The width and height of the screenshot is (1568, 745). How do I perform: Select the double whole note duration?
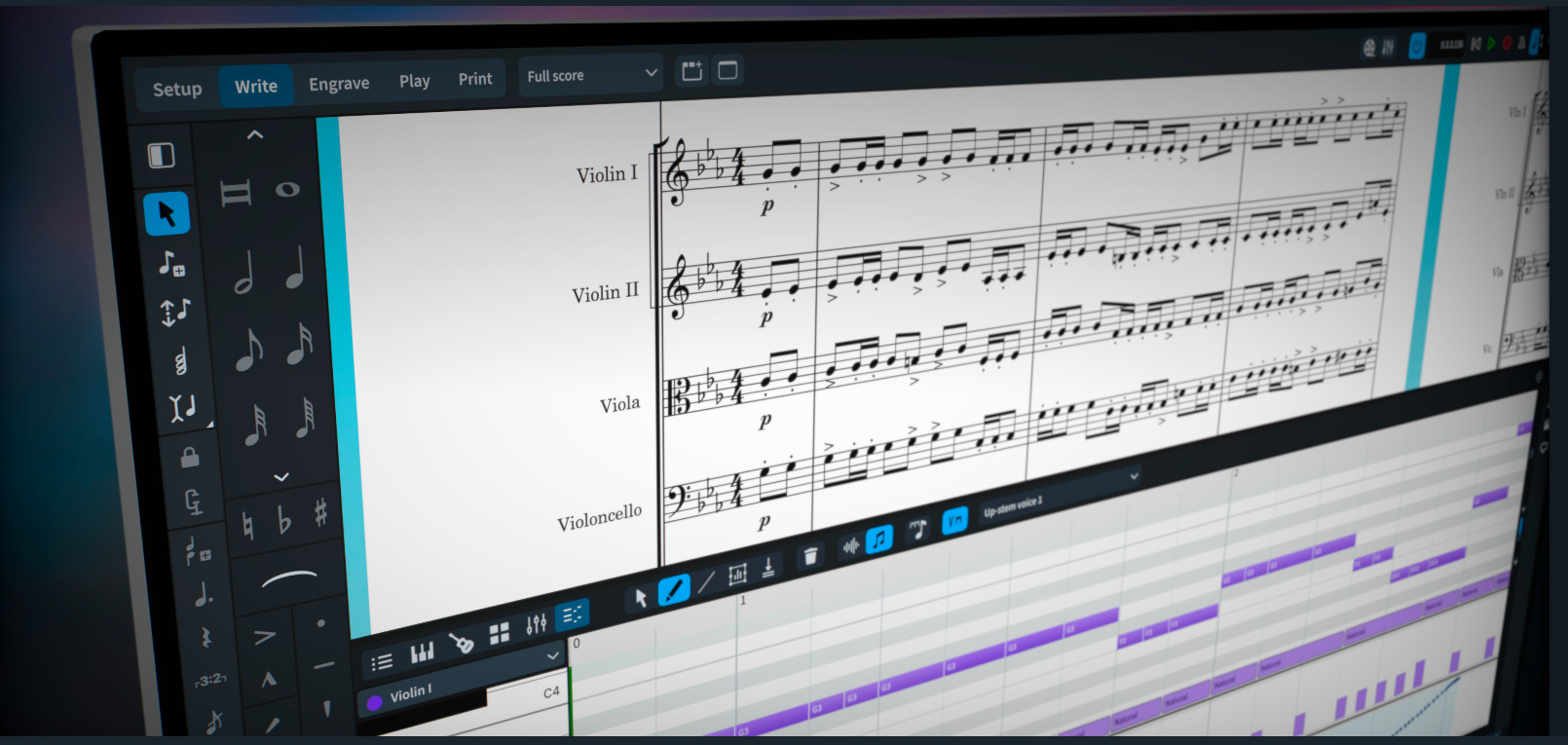point(236,193)
